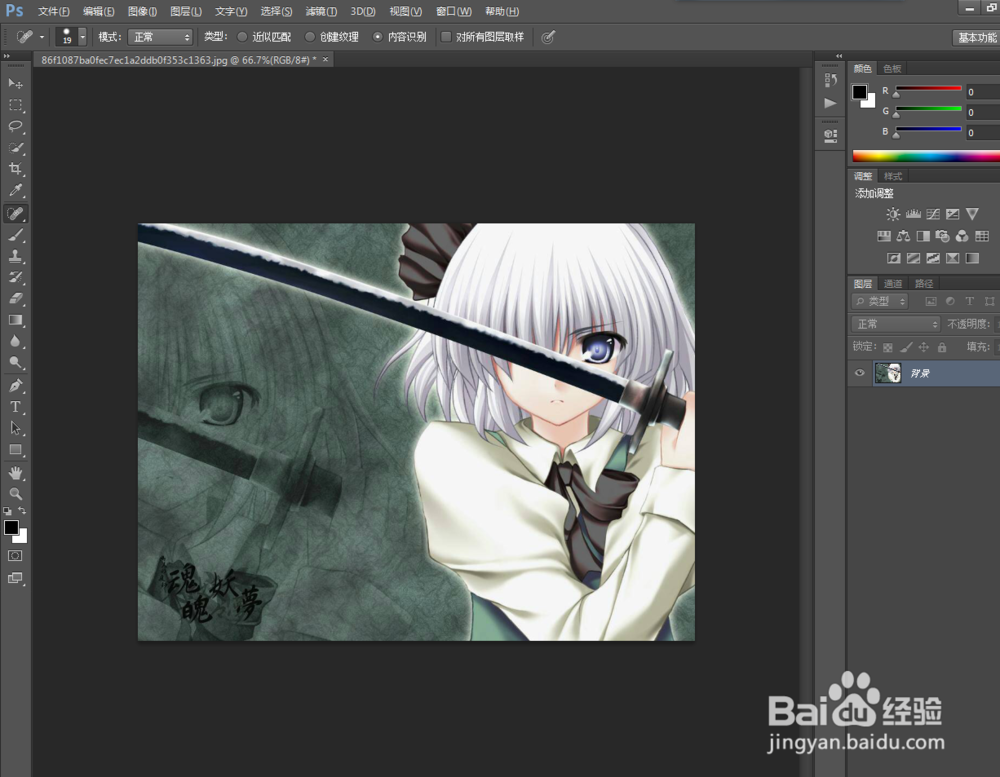
Task: Open the 滤镜(T) menu
Action: tap(321, 11)
